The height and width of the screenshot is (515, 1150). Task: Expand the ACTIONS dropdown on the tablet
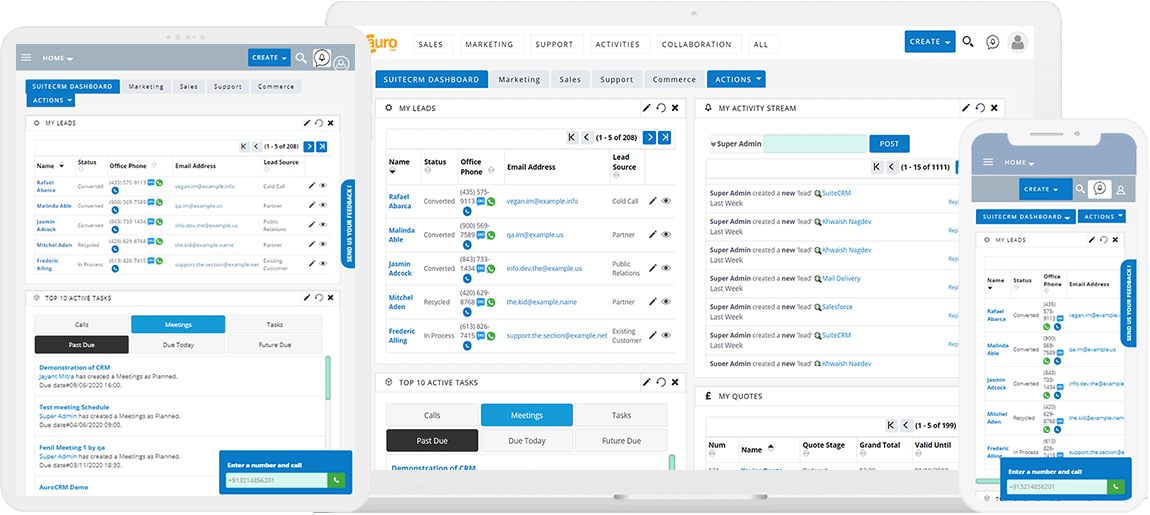[x=51, y=100]
